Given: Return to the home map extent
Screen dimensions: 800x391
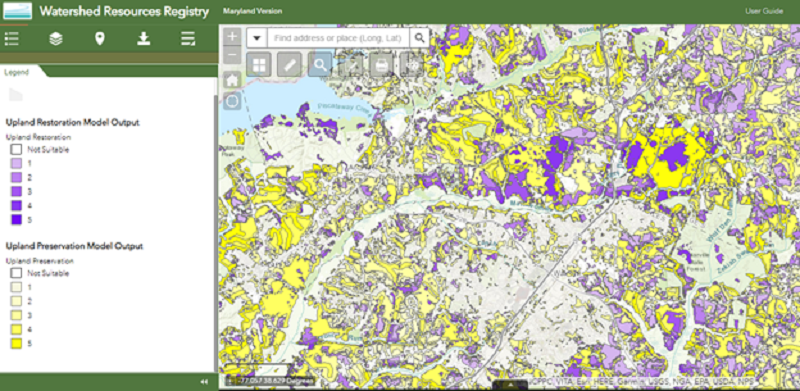Looking at the screenshot, I should click(x=232, y=80).
